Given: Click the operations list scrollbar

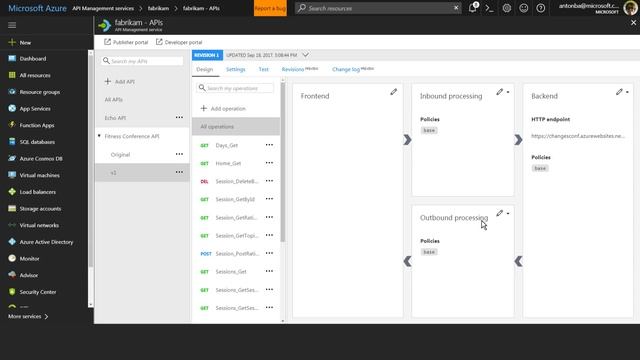Looking at the screenshot, I should [283, 162].
